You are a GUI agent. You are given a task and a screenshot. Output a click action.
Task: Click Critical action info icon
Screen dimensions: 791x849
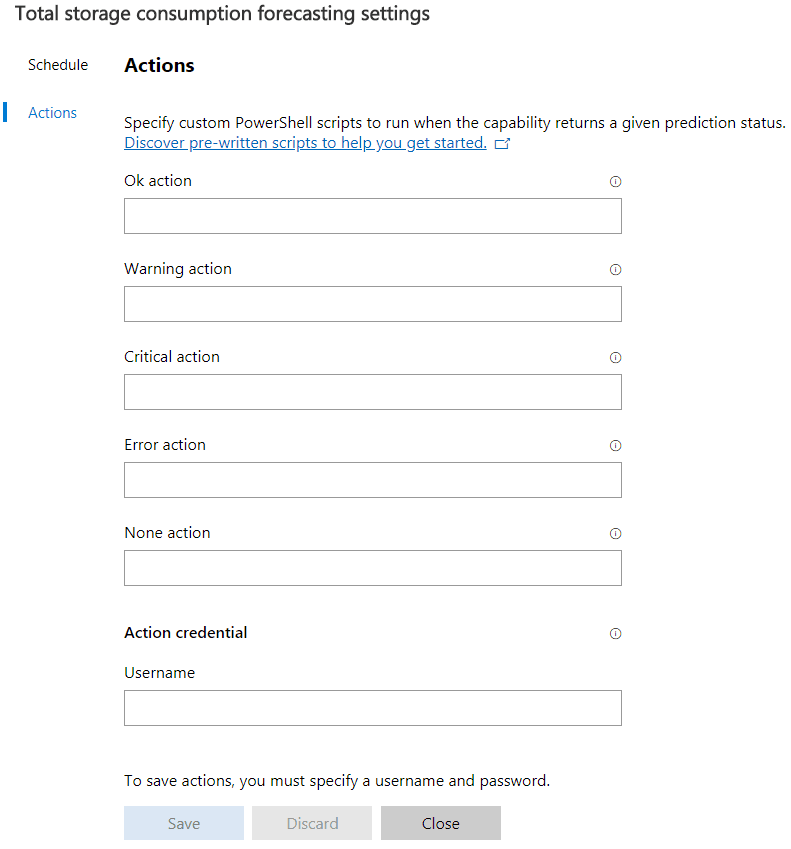(615, 358)
